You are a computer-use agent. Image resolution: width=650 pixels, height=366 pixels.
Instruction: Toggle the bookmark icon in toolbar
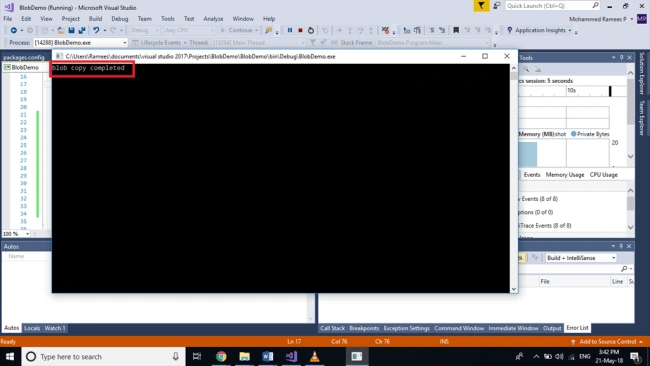point(456,30)
